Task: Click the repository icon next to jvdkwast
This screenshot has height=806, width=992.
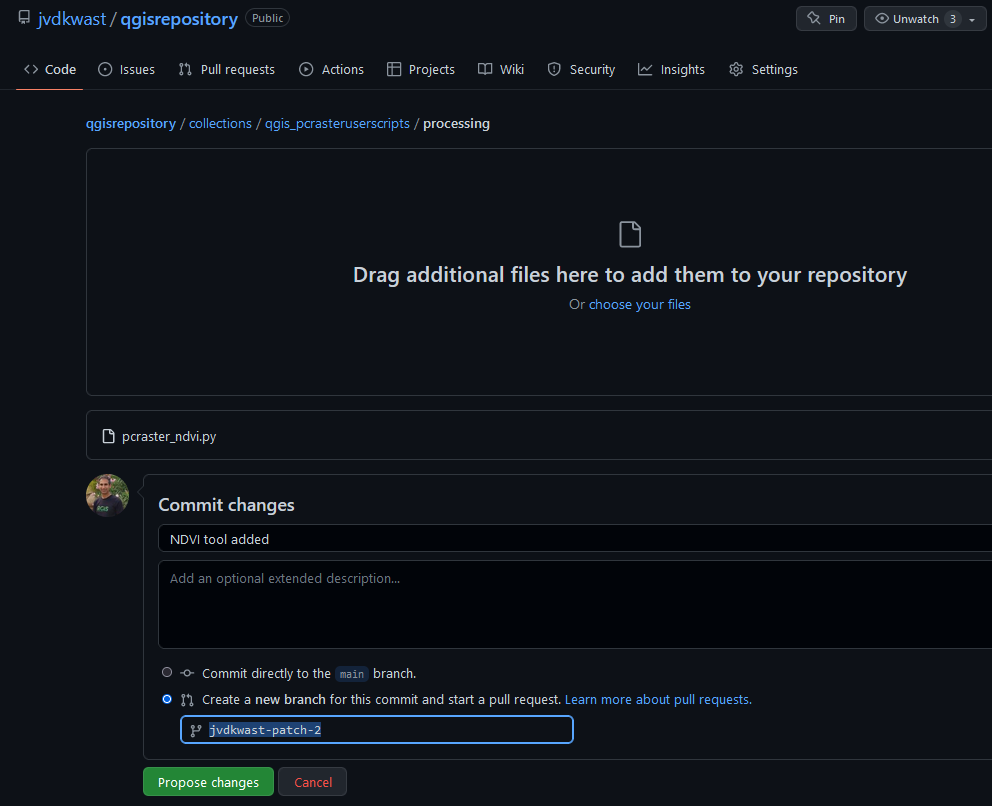Action: [x=24, y=18]
